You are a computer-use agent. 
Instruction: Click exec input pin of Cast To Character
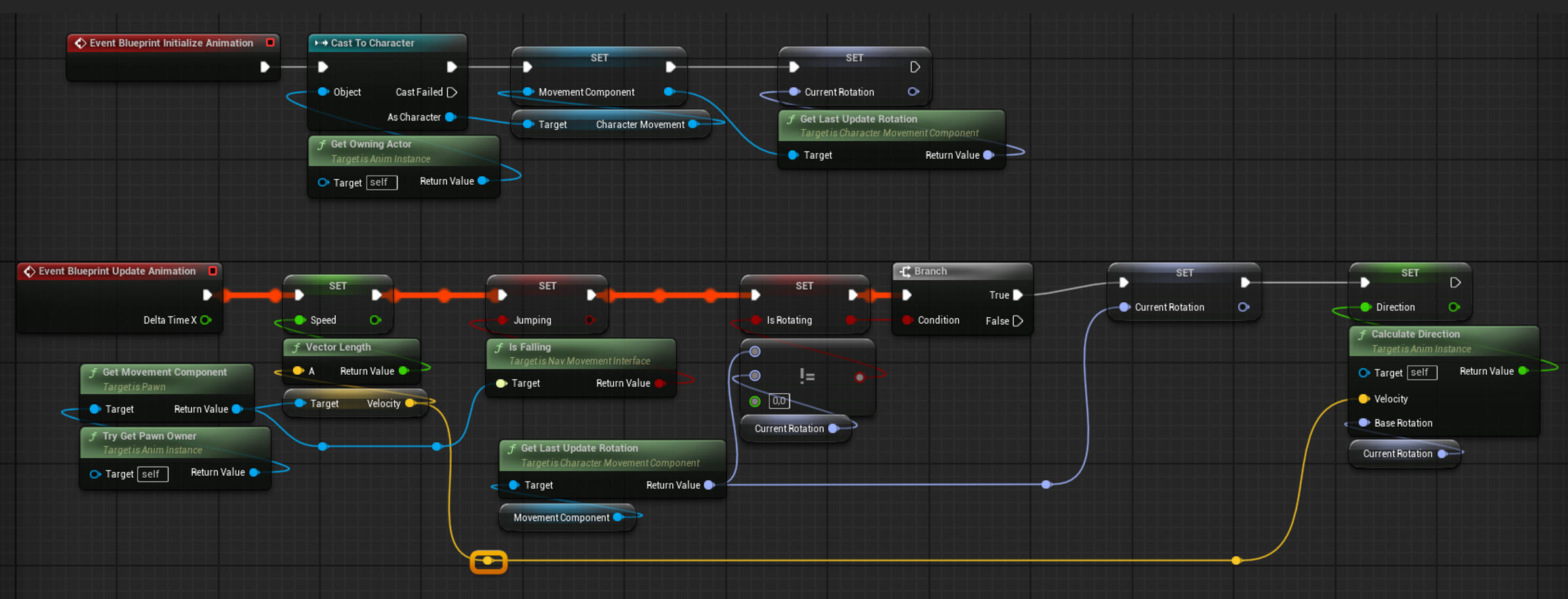[x=323, y=67]
